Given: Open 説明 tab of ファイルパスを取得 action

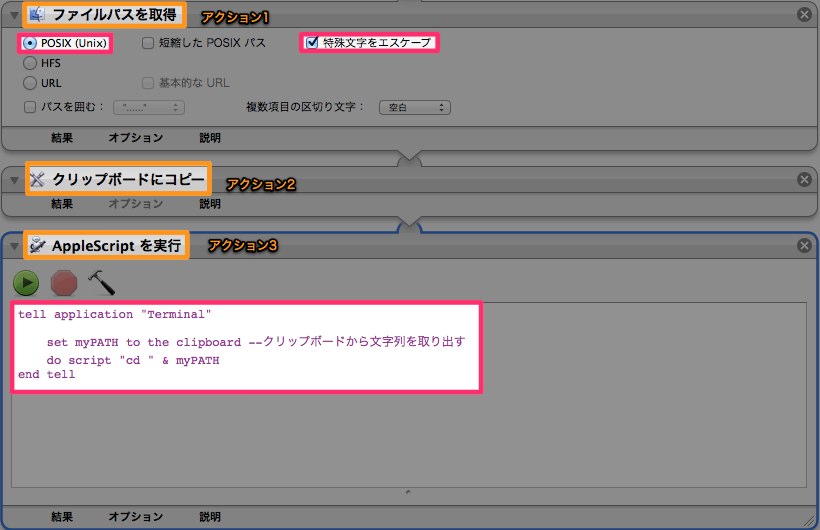Looking at the screenshot, I should pos(210,138).
